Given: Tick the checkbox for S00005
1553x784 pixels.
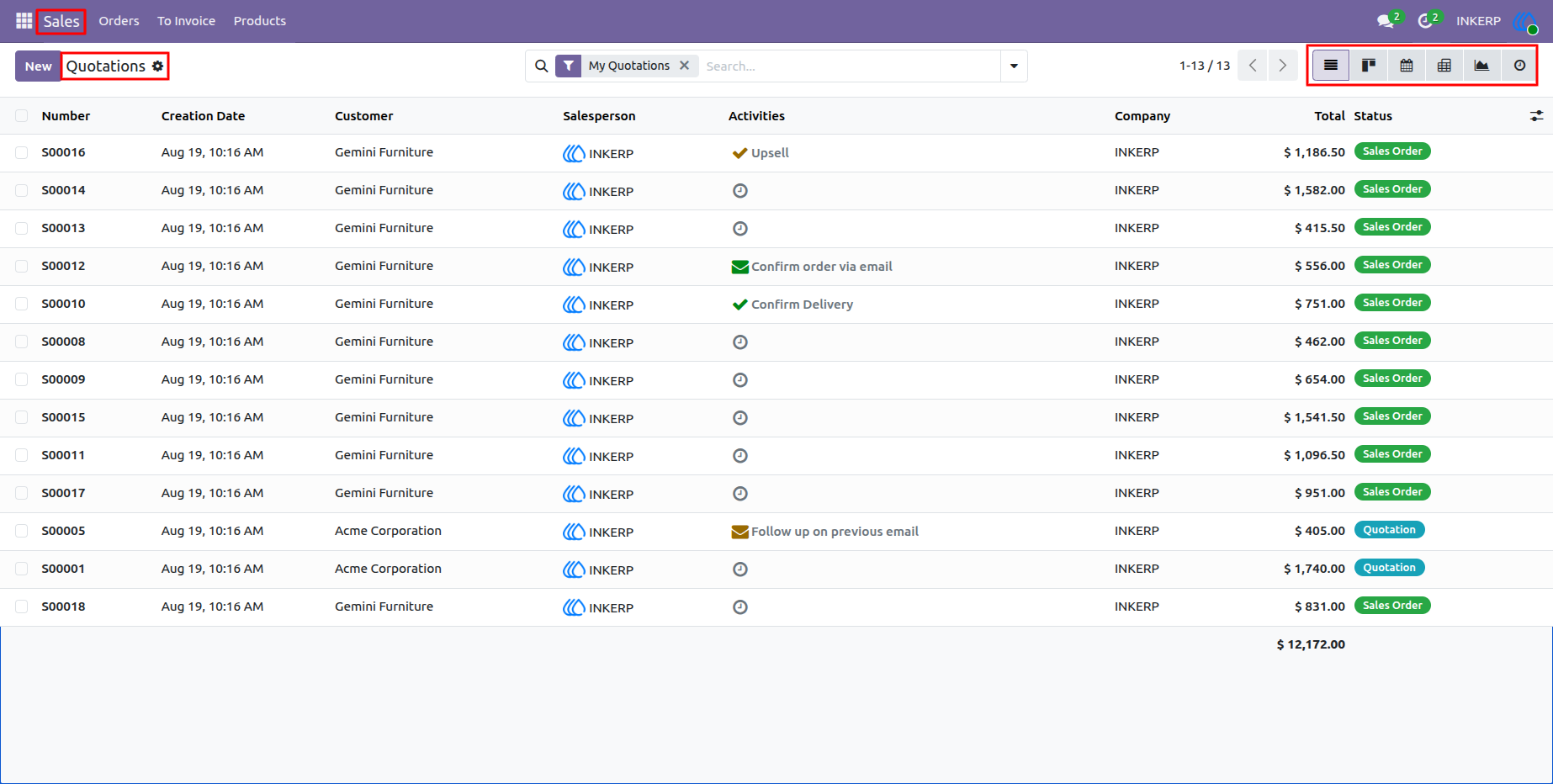Looking at the screenshot, I should pos(22,532).
